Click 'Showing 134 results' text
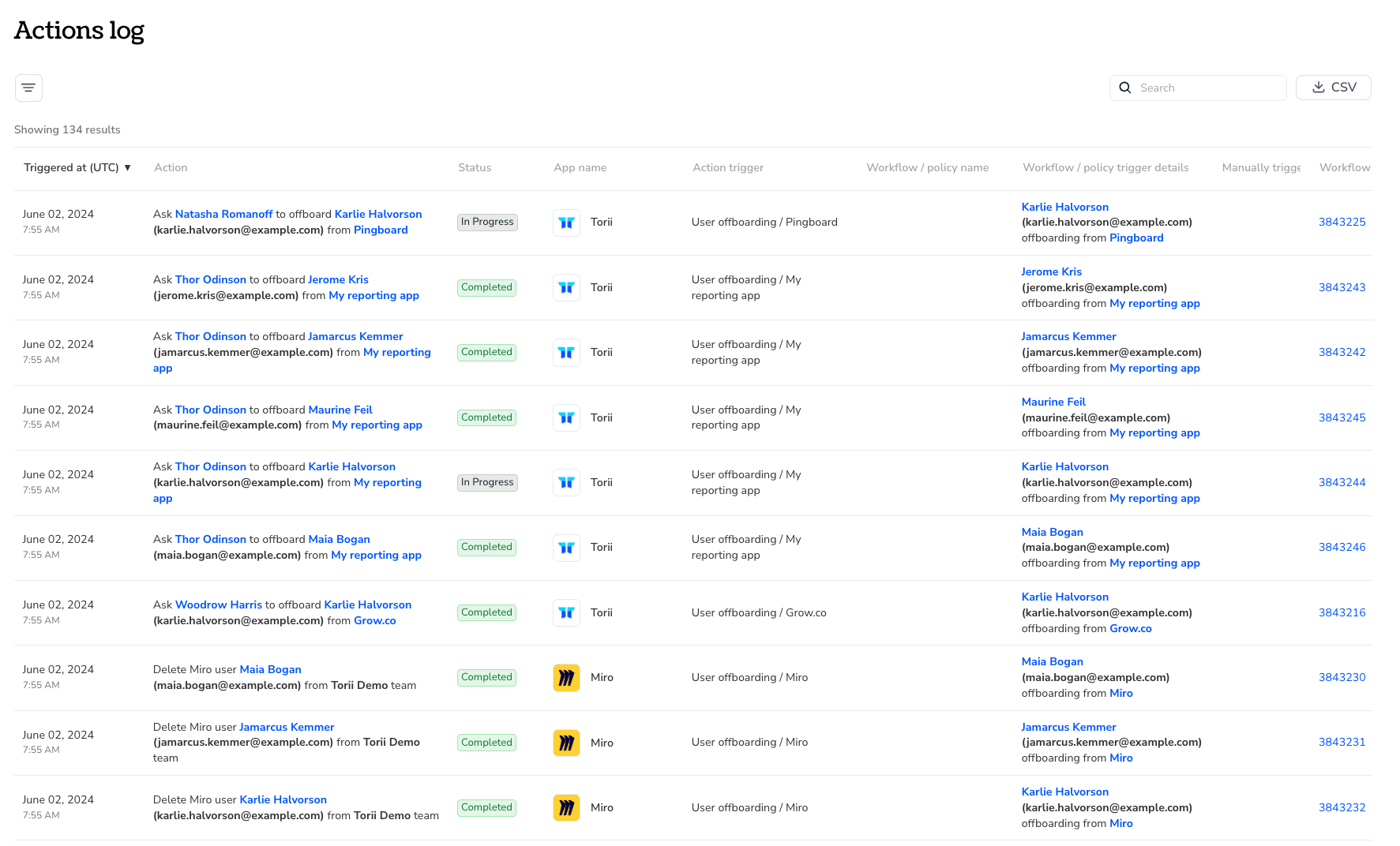 [x=67, y=129]
